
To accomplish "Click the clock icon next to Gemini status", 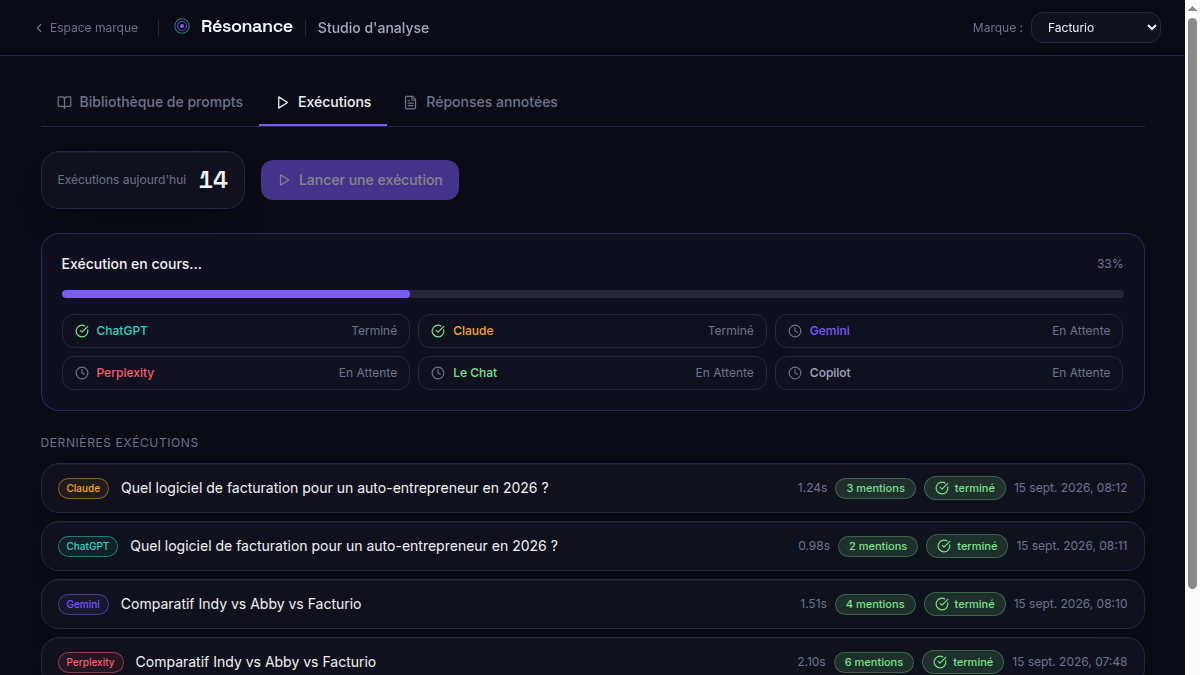I will [795, 331].
